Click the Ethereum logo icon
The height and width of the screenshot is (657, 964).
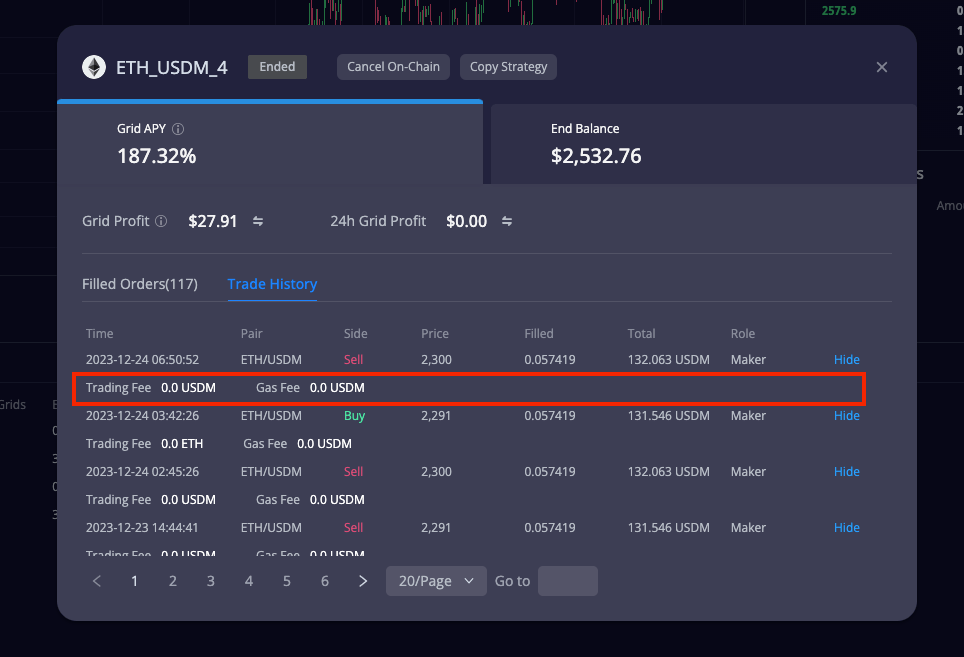[x=94, y=67]
